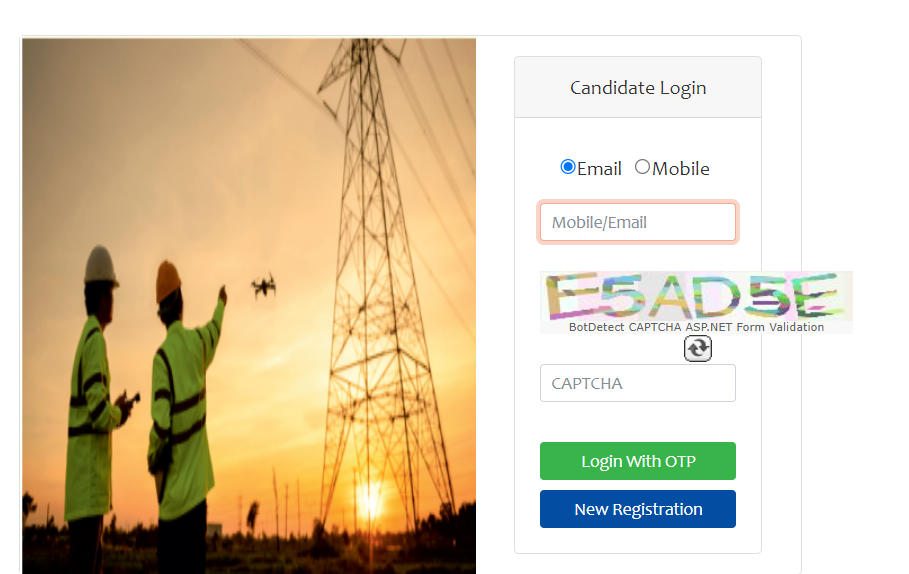Click the drone controller in worker's hands

[x=129, y=401]
